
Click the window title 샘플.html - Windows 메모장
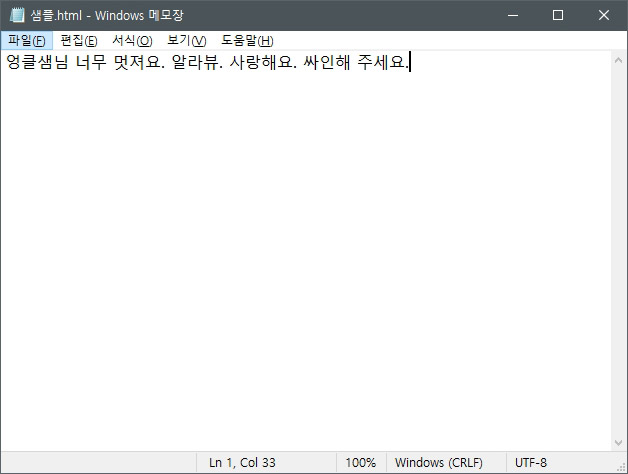click(107, 15)
